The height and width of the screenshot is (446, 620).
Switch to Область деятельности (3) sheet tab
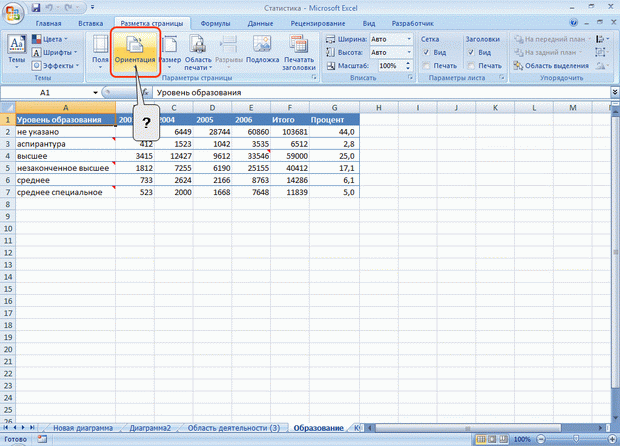(233, 428)
